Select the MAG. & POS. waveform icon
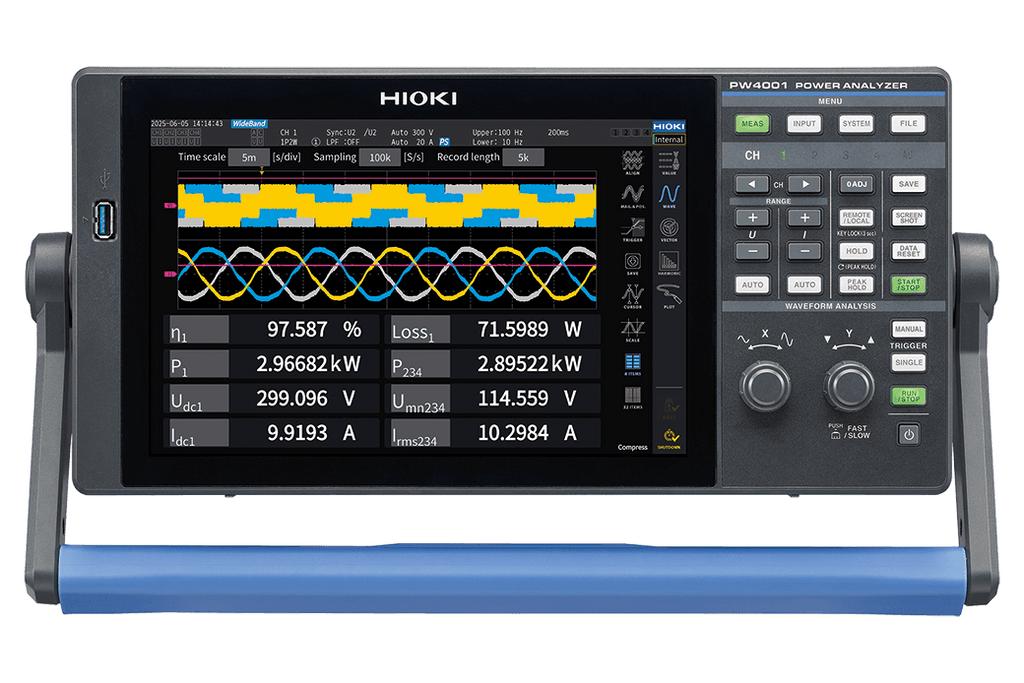 pos(632,195)
